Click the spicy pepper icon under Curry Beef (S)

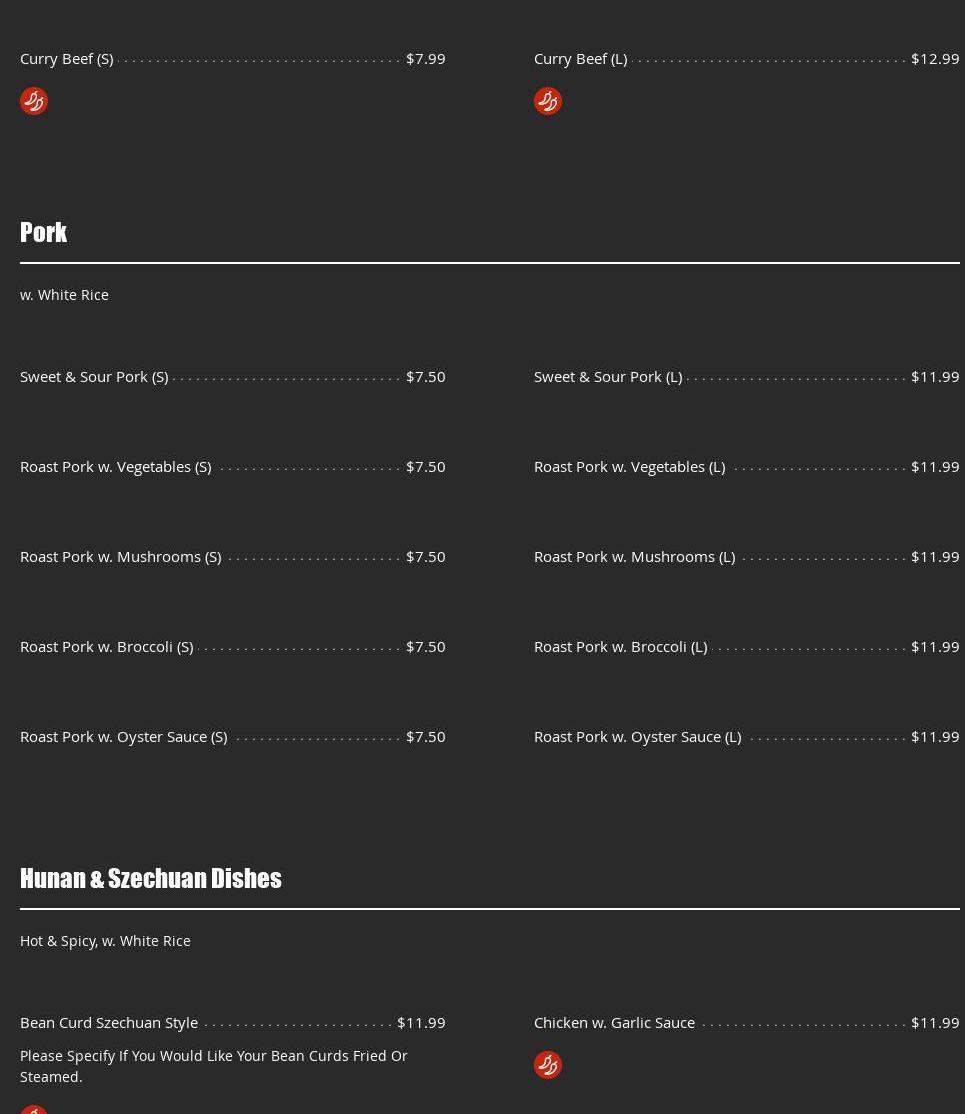point(34,101)
